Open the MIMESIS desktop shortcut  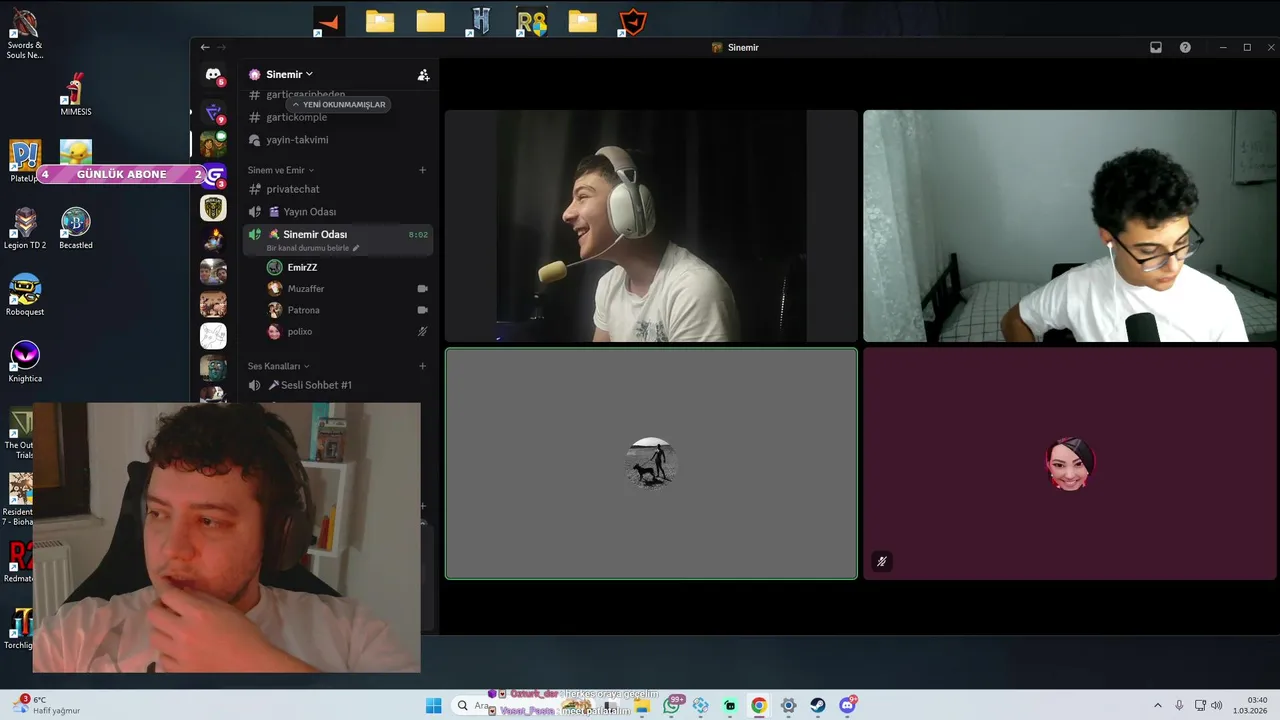[x=75, y=94]
